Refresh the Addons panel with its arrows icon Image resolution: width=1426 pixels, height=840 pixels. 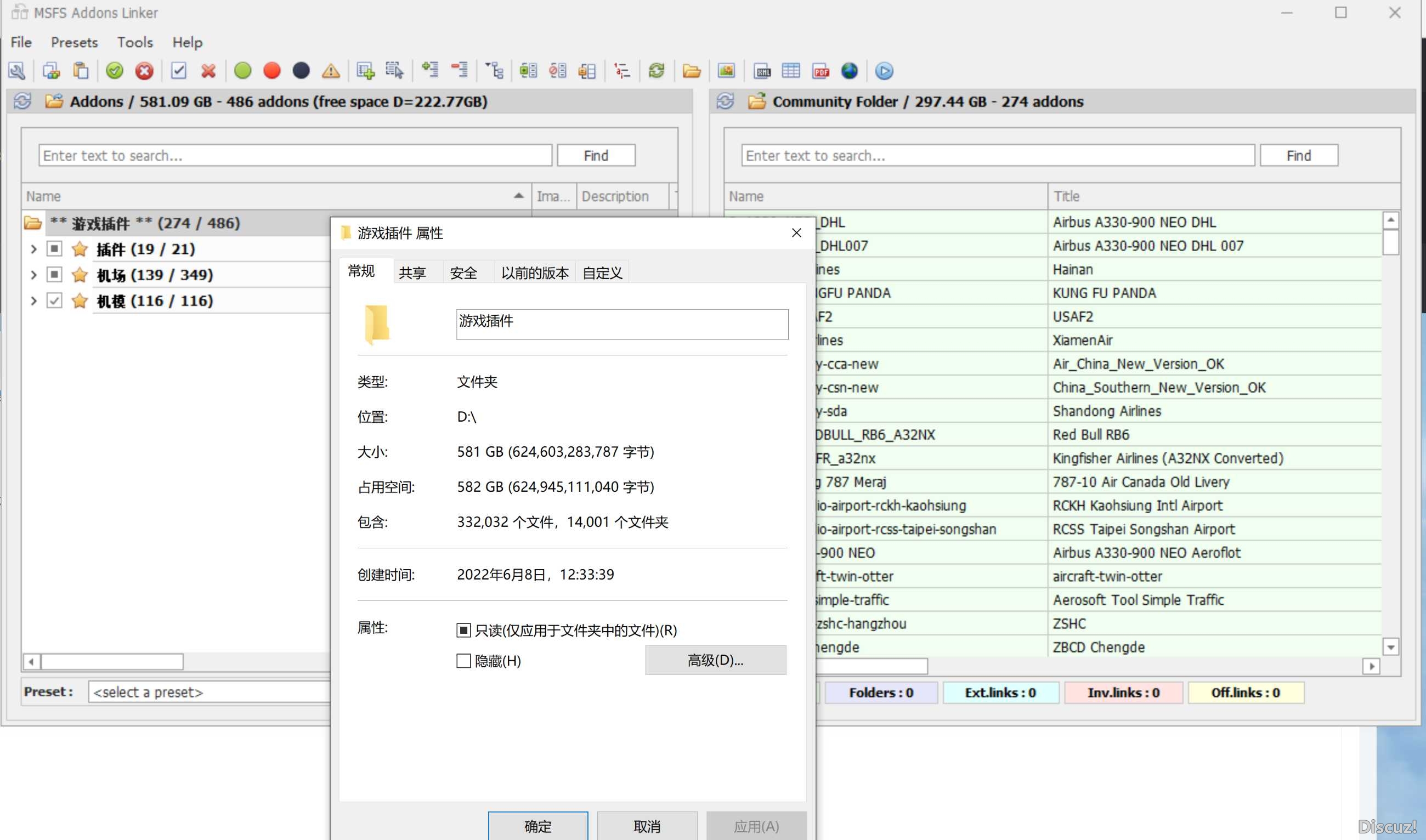coord(22,101)
